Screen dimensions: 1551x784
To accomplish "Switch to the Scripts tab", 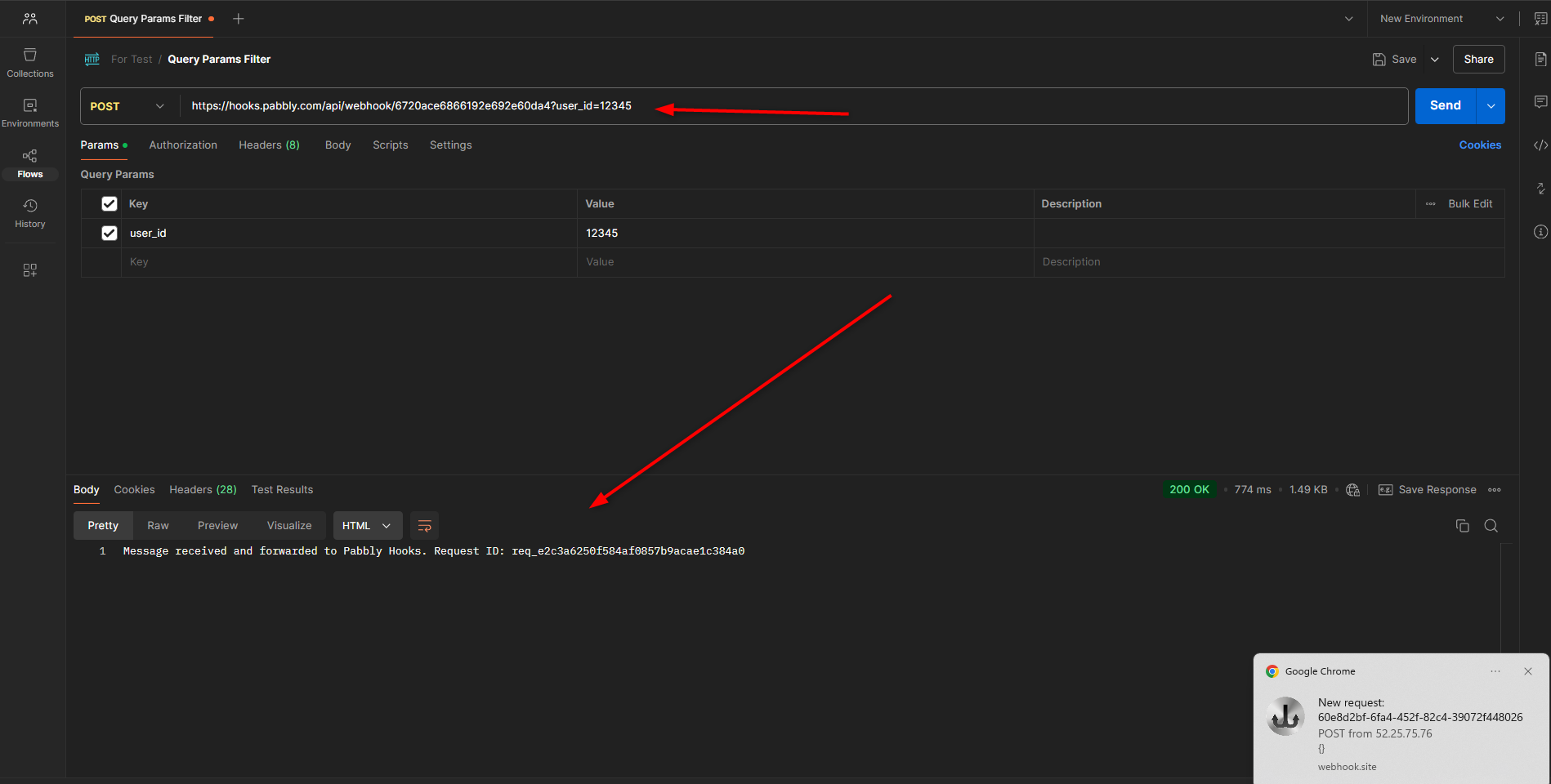I will (391, 145).
